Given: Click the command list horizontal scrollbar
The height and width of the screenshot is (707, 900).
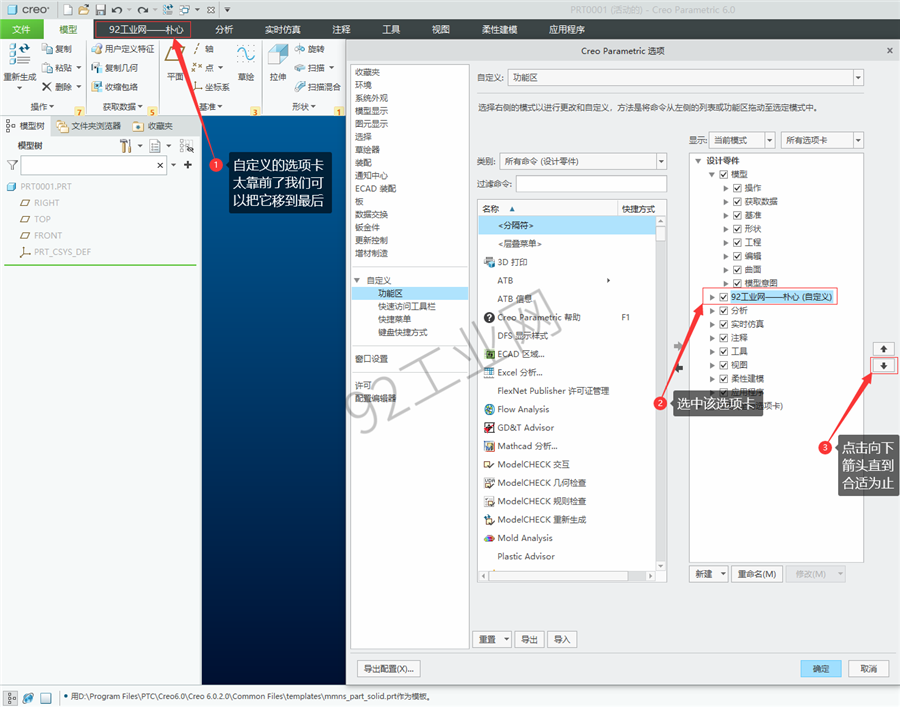Looking at the screenshot, I should click(567, 576).
